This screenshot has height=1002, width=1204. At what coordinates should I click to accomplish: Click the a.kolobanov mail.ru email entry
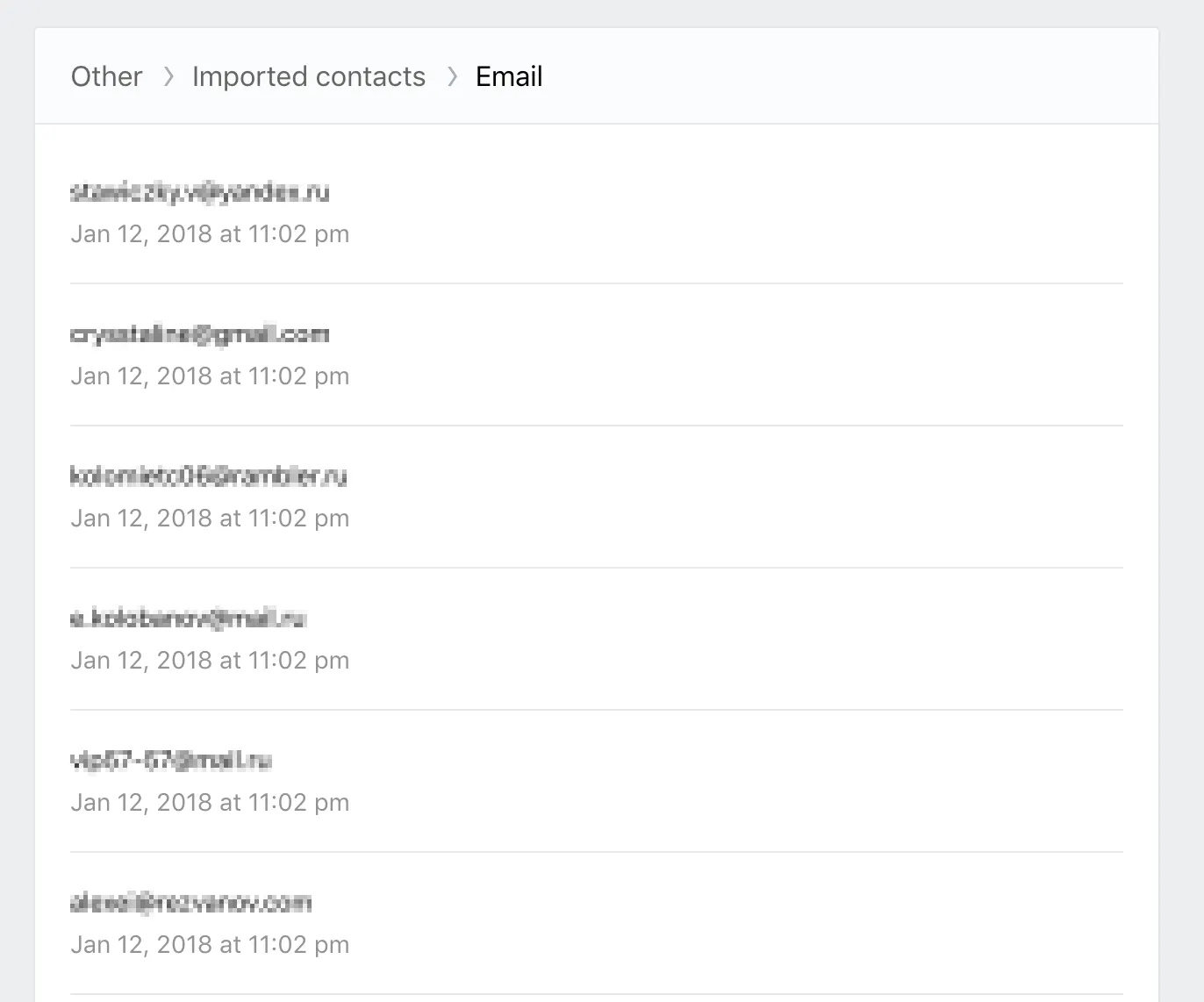pyautogui.click(x=188, y=619)
